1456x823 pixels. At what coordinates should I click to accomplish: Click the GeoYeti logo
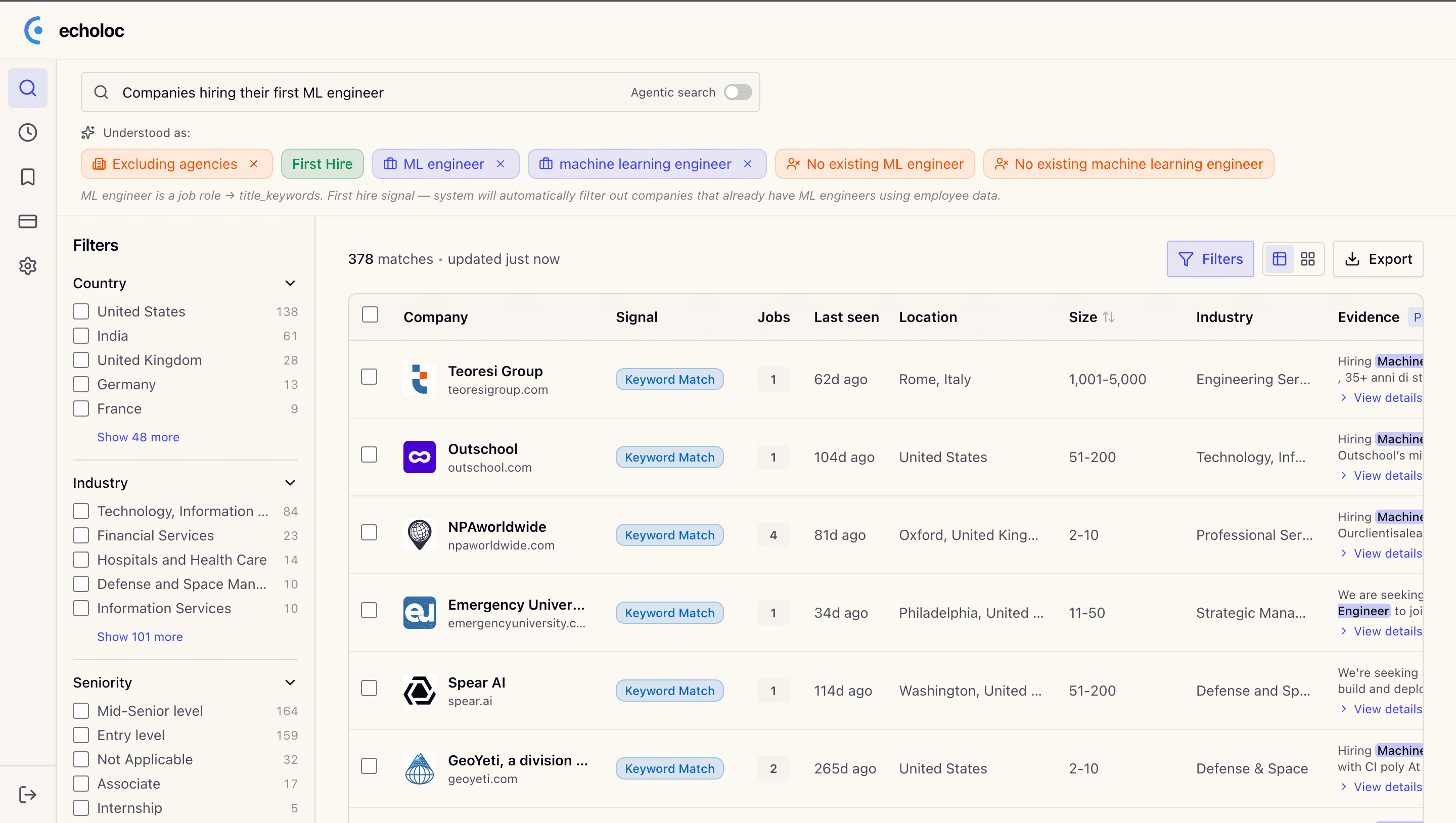point(420,768)
